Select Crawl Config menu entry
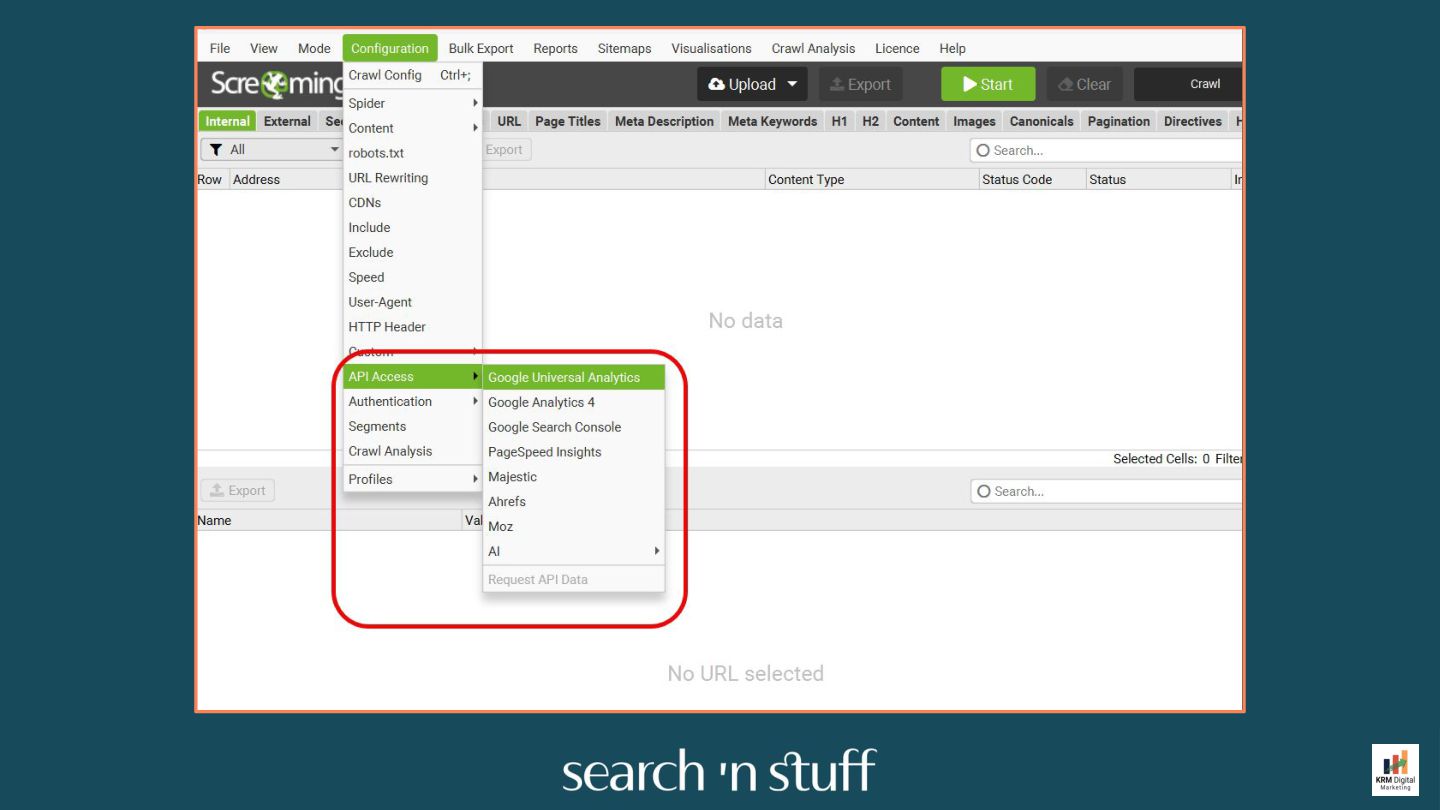Screen dimensions: 1440x810 [x=412, y=75]
